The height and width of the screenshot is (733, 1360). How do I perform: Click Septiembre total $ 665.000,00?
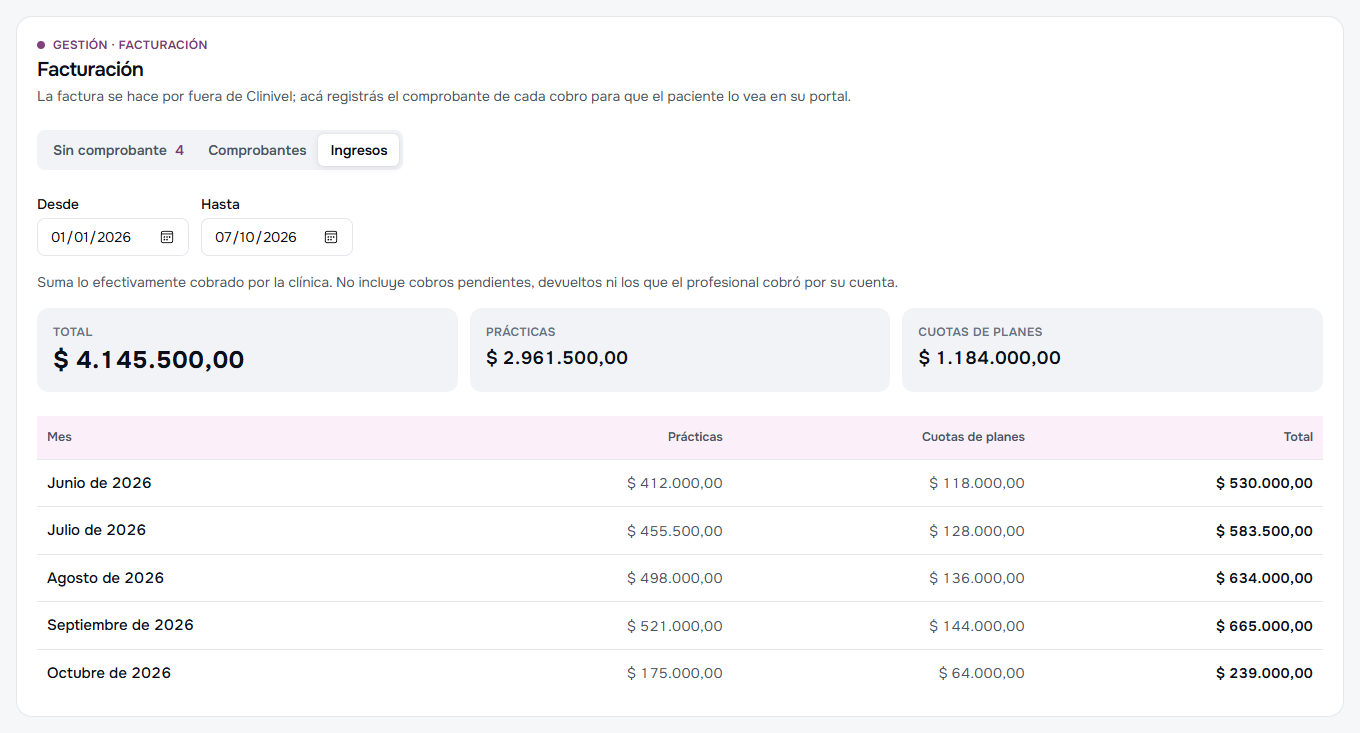tap(1264, 626)
